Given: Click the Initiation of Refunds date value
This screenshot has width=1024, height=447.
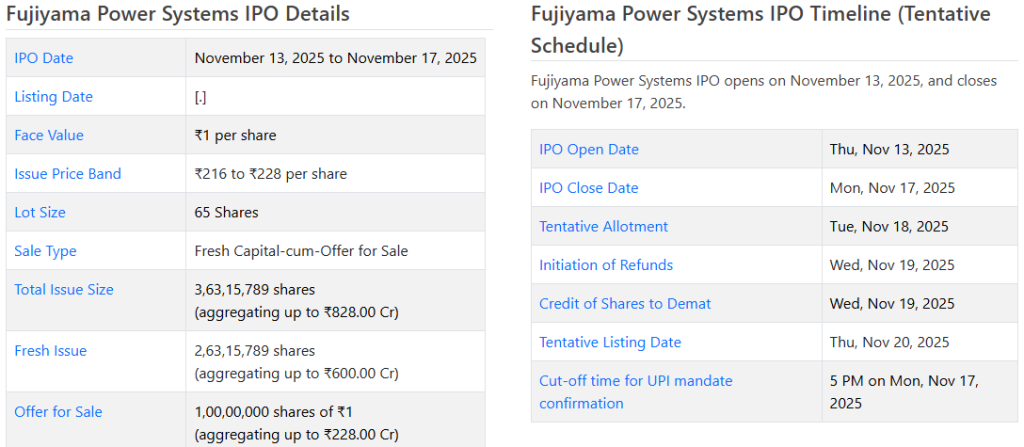Looking at the screenshot, I should (x=892, y=265).
